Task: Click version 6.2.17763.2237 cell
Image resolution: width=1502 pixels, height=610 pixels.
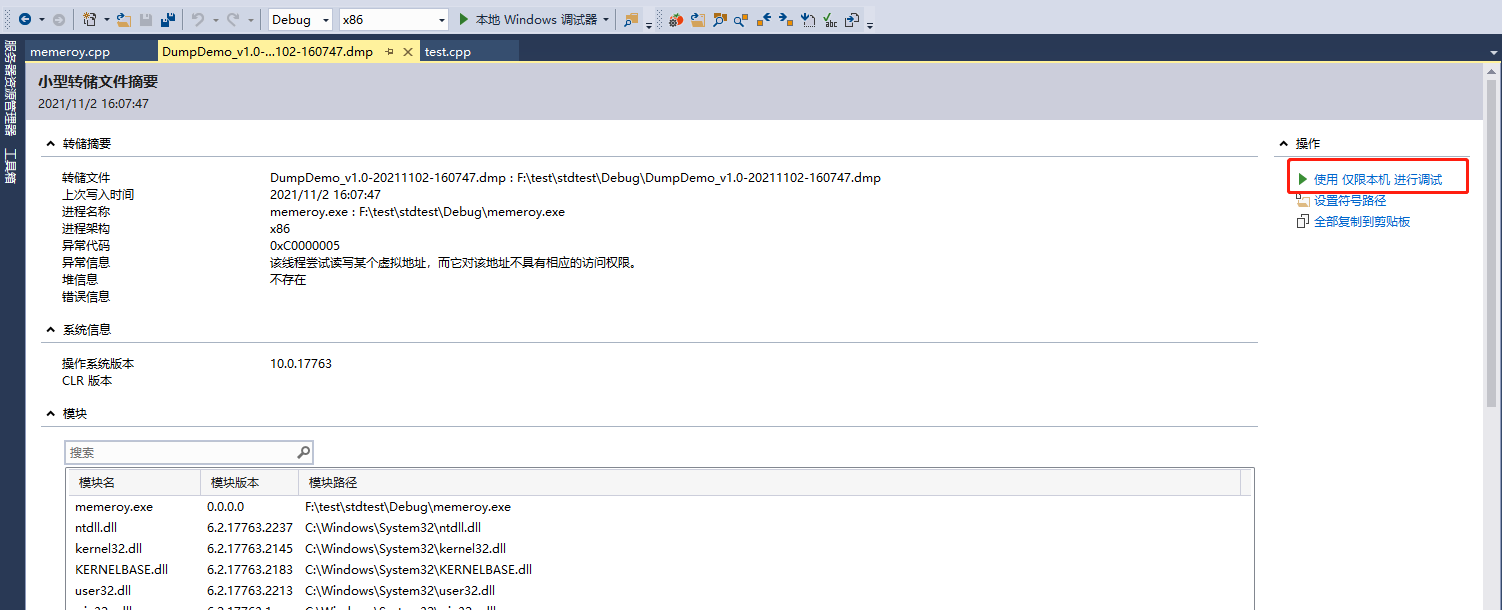Action: (x=250, y=528)
